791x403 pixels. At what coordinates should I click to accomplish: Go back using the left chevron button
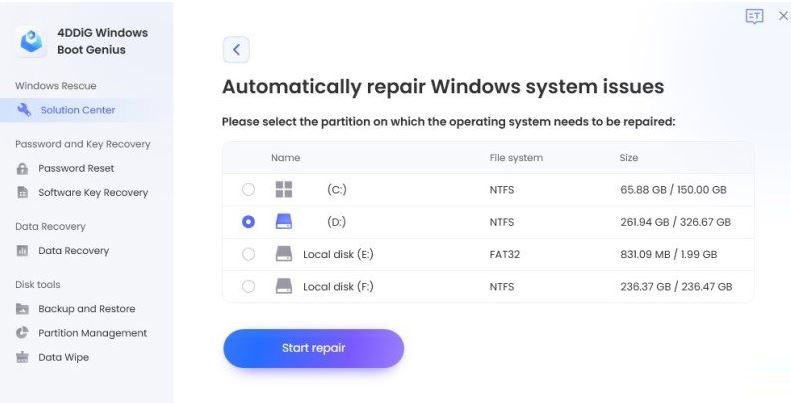click(236, 49)
